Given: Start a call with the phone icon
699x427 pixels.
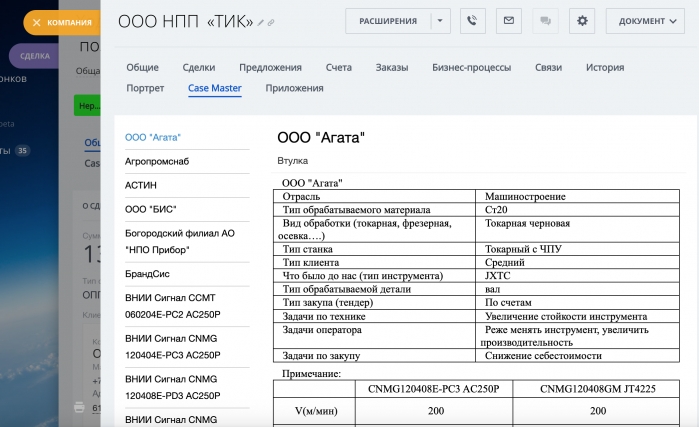Looking at the screenshot, I should point(473,21).
